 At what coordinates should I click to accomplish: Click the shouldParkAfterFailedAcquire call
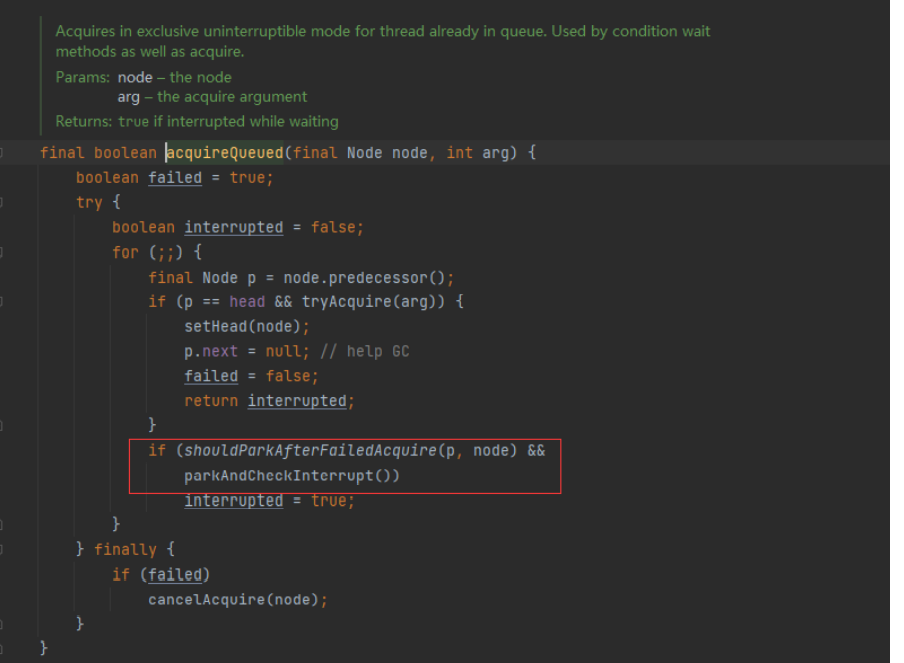pos(351,450)
